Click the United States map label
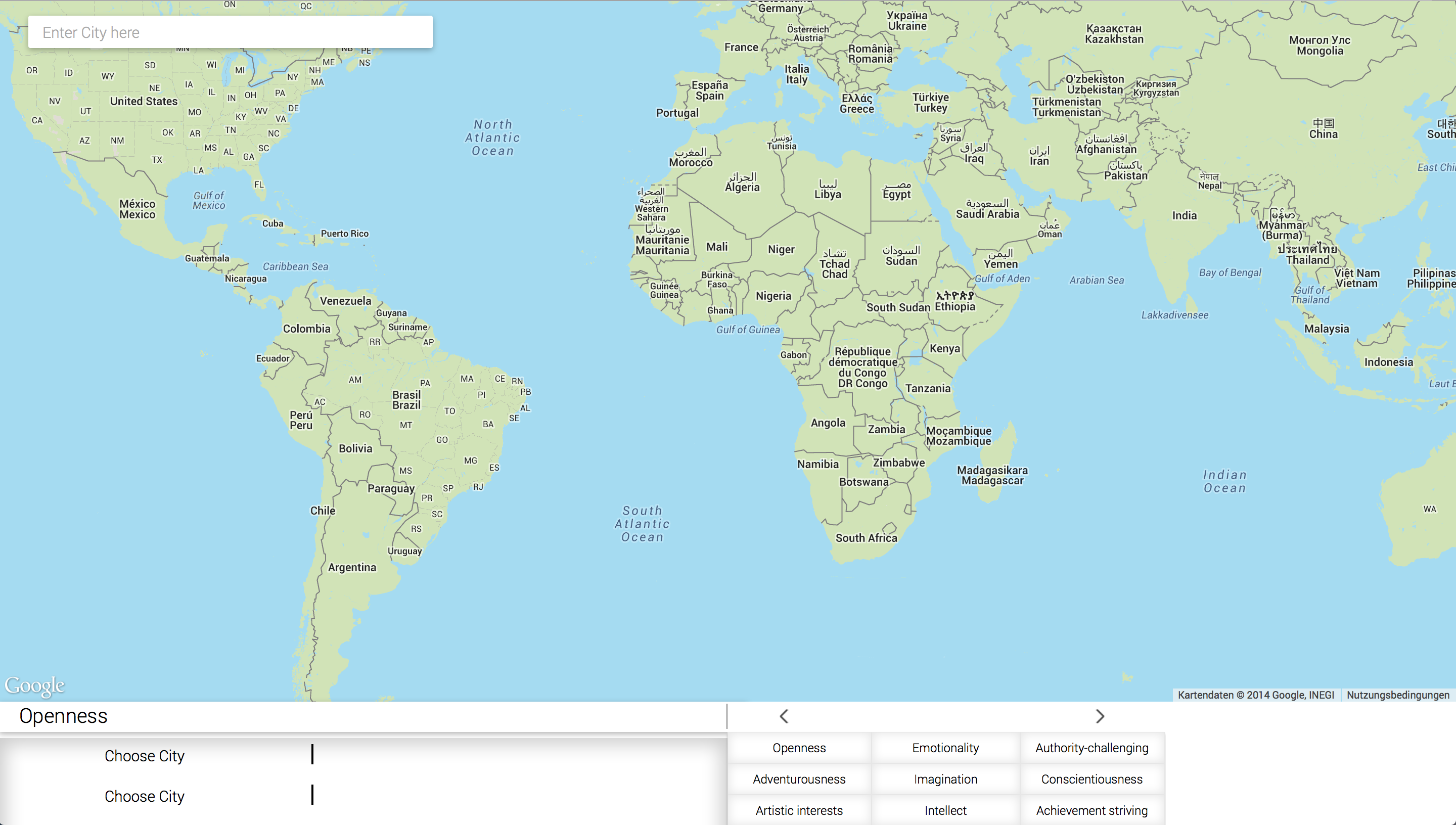 pyautogui.click(x=144, y=102)
